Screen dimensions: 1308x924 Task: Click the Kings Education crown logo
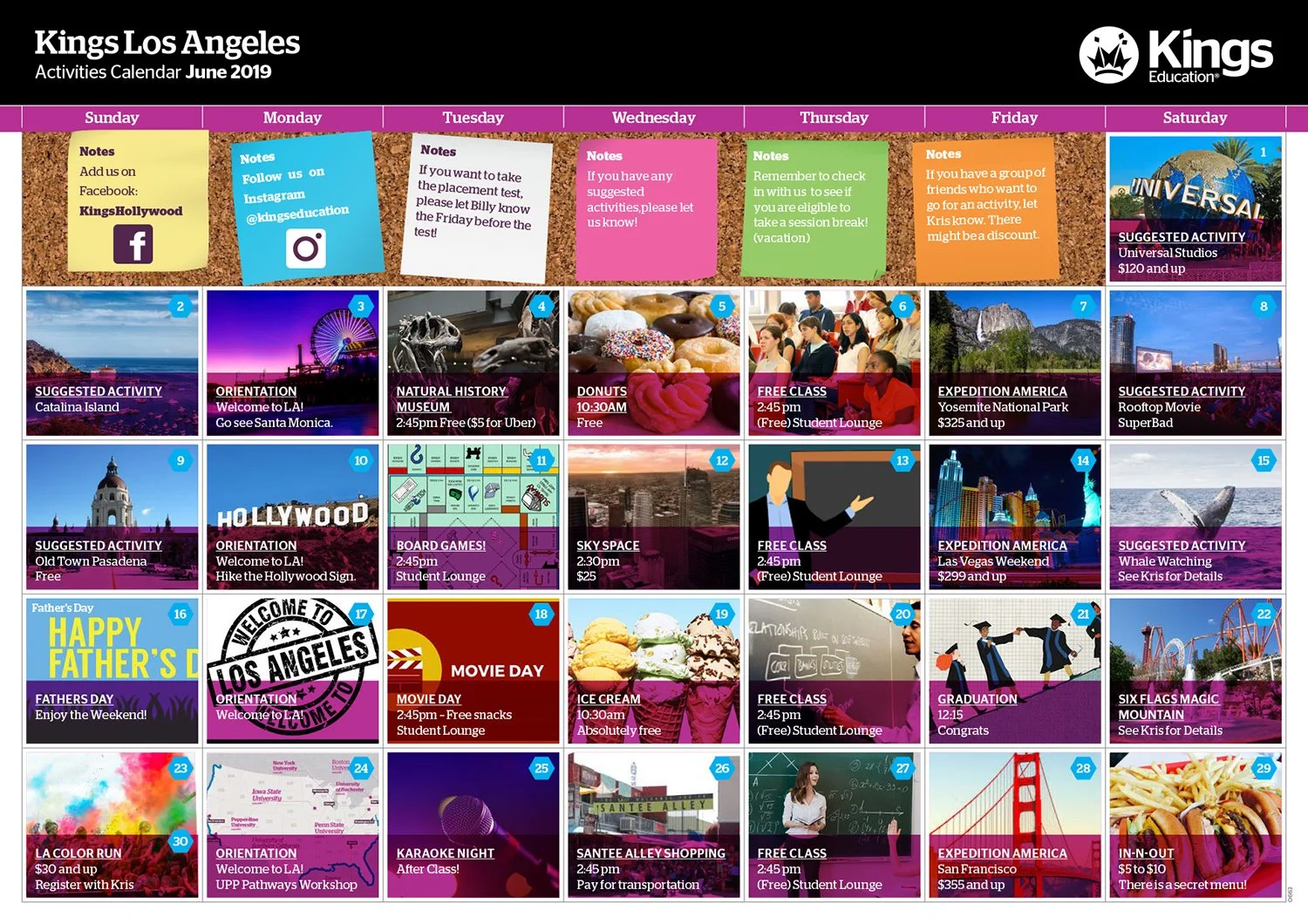[x=1108, y=54]
